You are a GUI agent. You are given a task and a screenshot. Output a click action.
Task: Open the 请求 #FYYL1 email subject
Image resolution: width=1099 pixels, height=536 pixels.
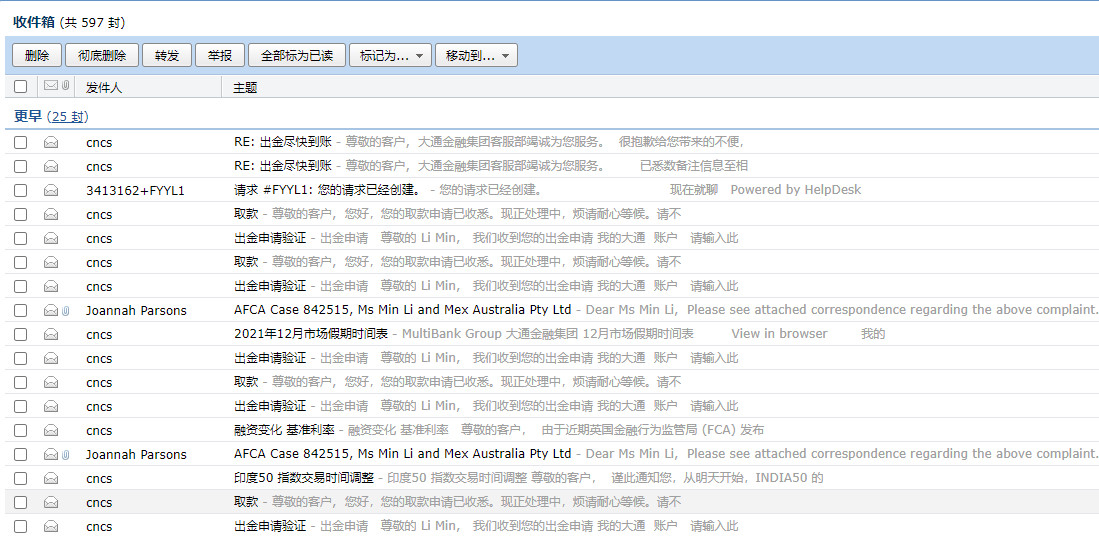pyautogui.click(x=327, y=190)
